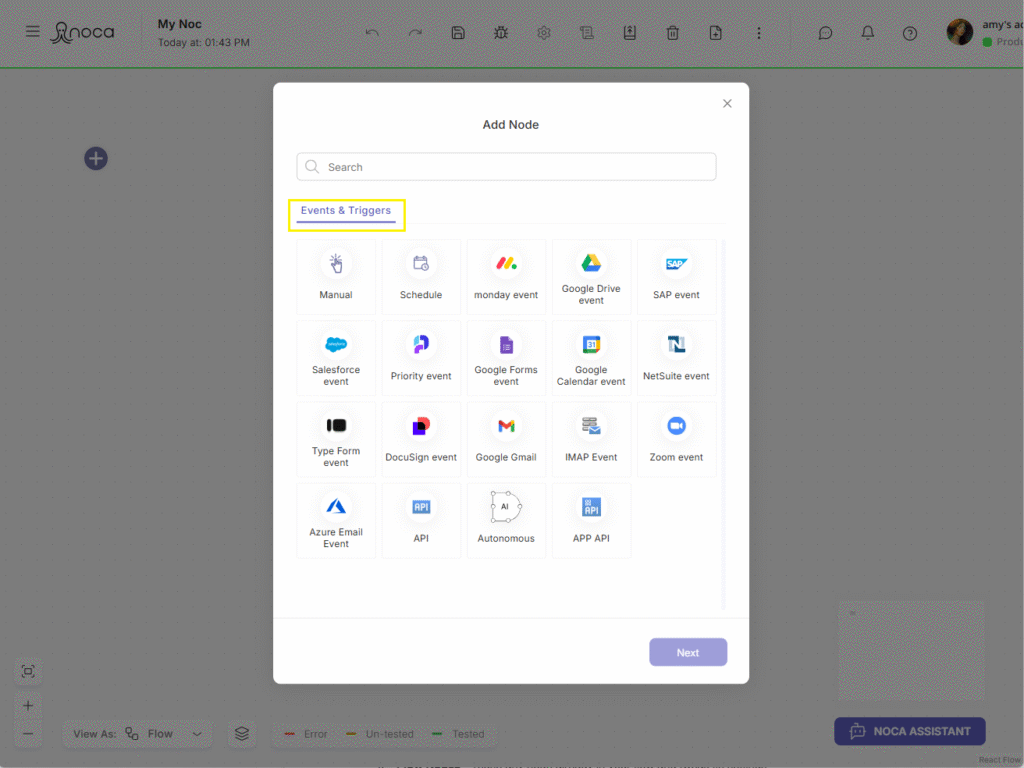Delete the flow with trash icon
This screenshot has height=768, width=1024.
673,33
